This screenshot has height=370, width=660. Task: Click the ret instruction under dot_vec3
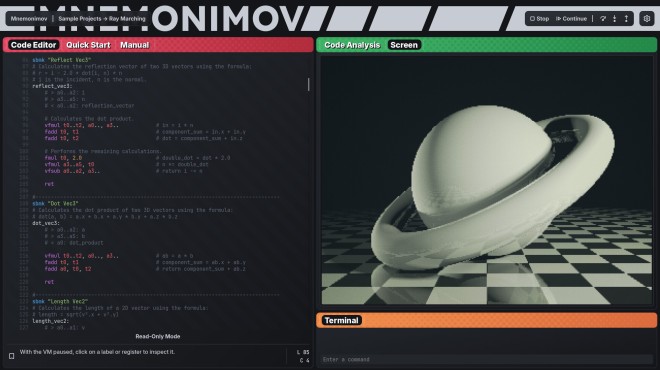[49, 282]
